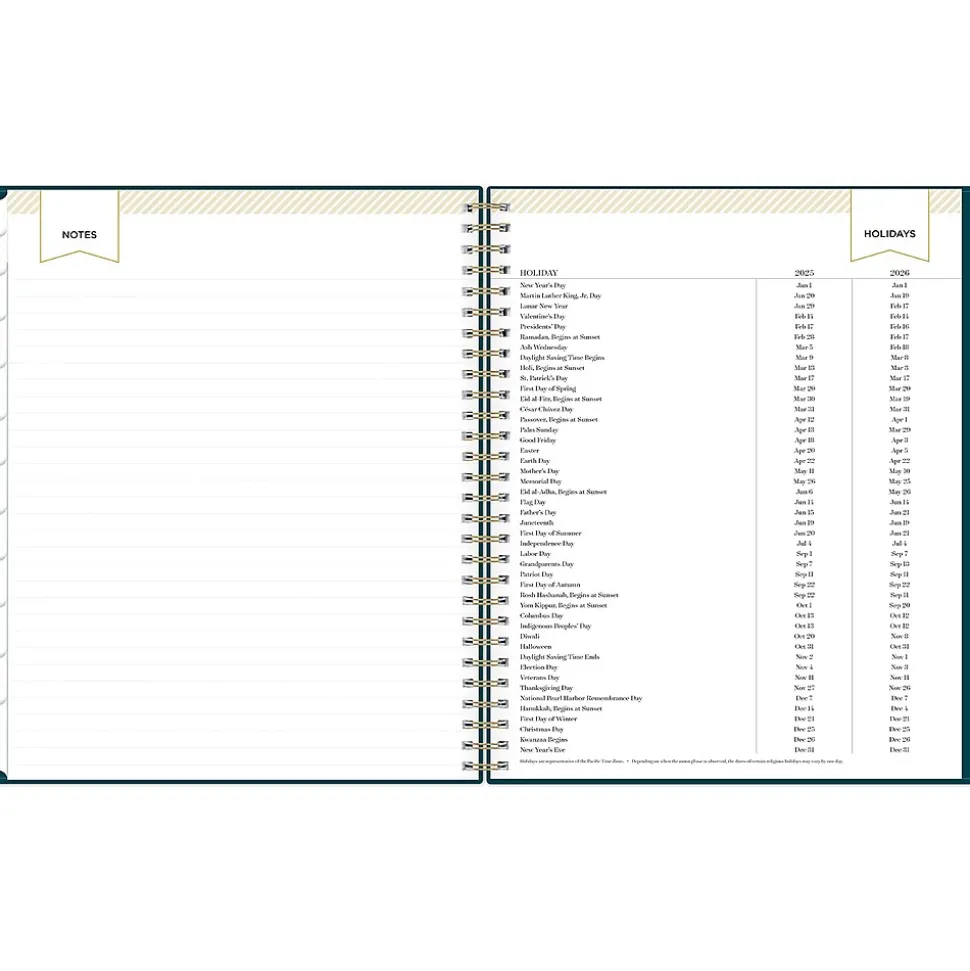
Task: Click the NOTES banner label
Action: point(79,234)
